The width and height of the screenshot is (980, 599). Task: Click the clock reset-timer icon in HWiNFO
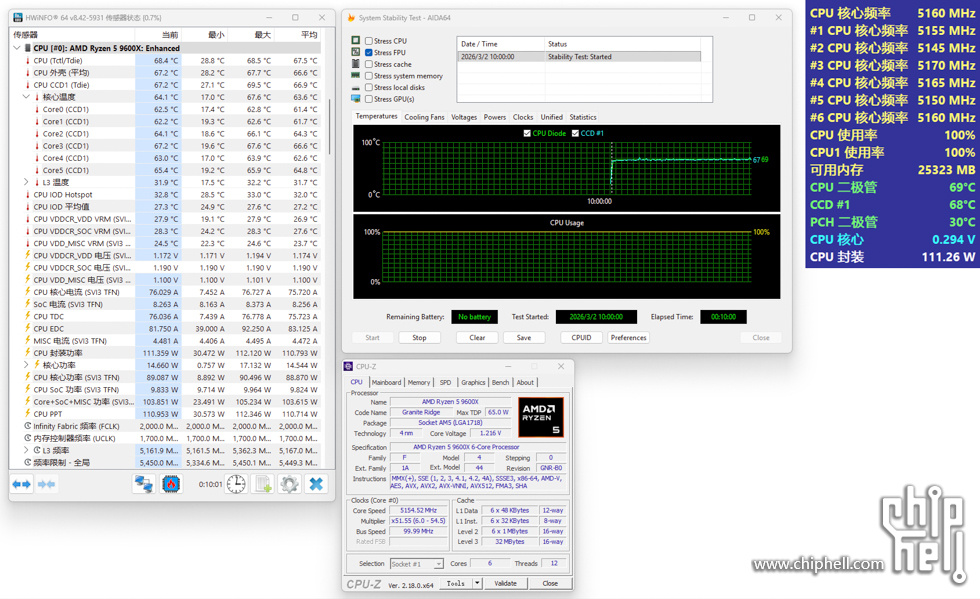pyautogui.click(x=236, y=484)
